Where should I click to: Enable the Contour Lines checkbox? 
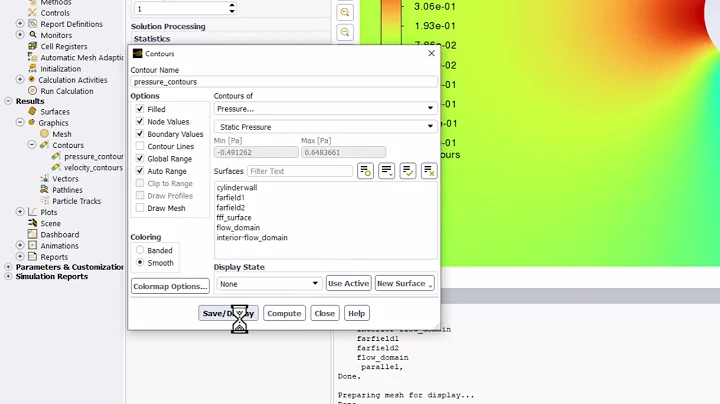[140, 146]
